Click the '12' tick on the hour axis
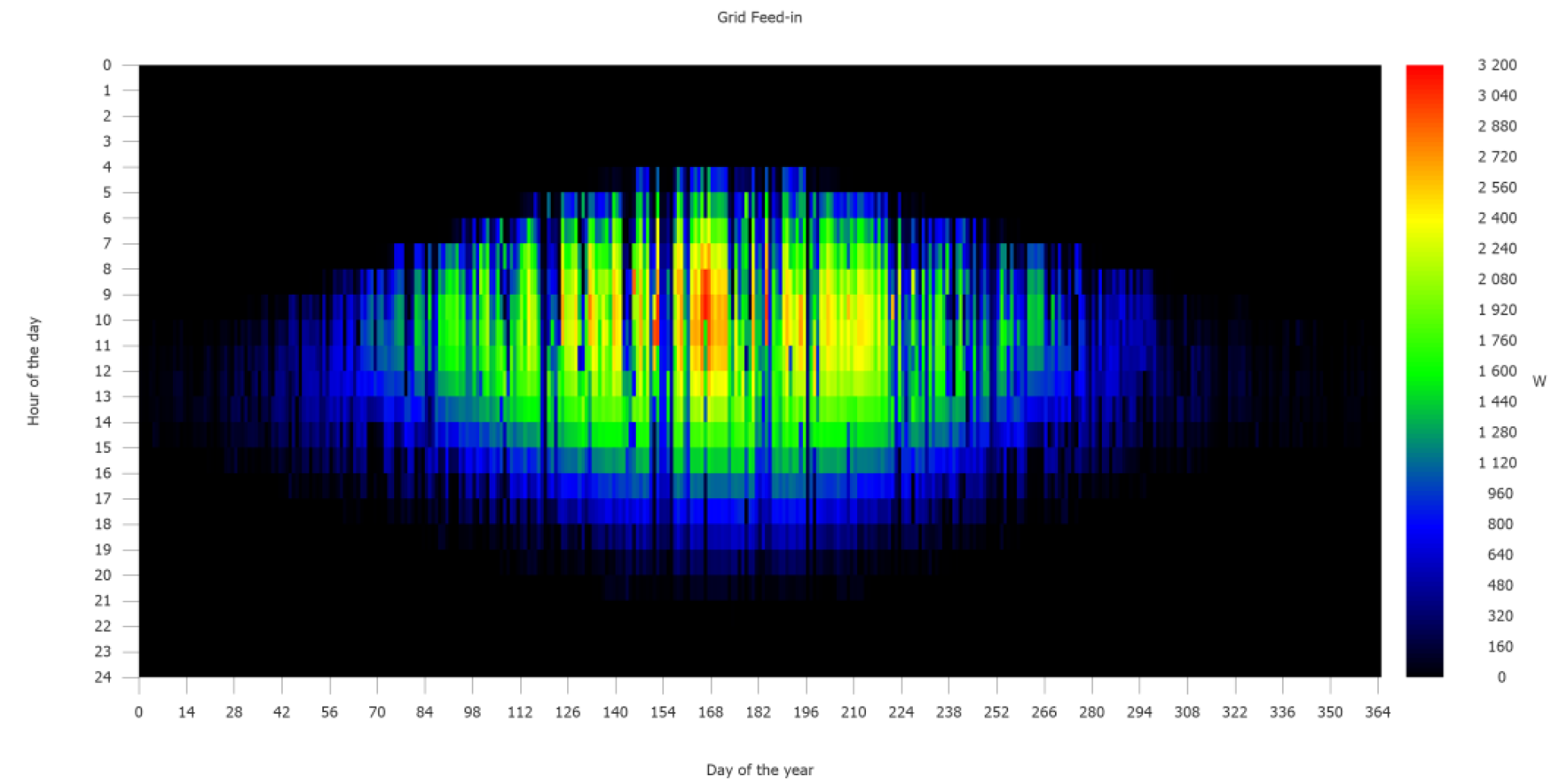Screen dimensions: 1551x784 click(103, 371)
